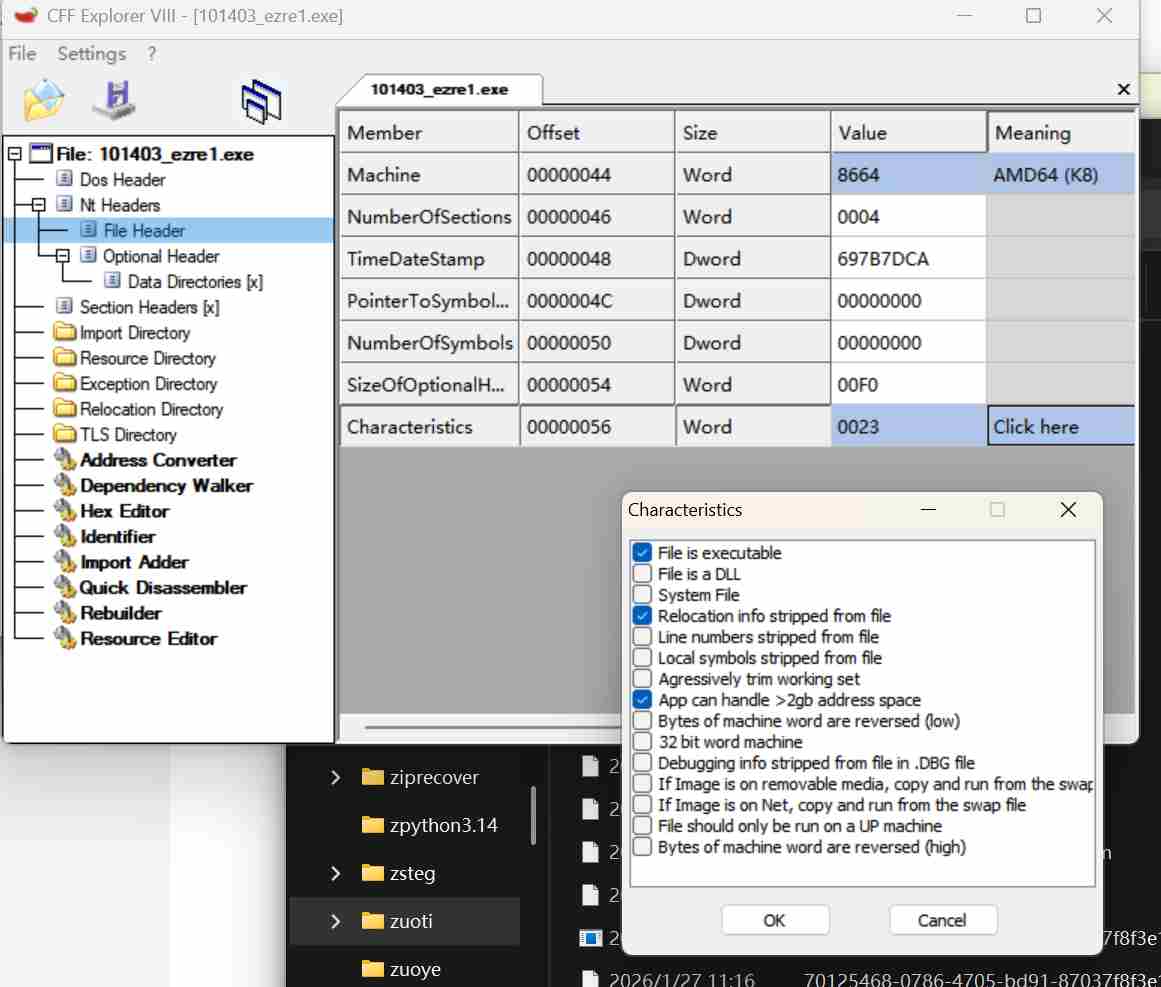Viewport: 1161px width, 987px height.
Task: Launch the Identifier tool
Action: coord(118,536)
